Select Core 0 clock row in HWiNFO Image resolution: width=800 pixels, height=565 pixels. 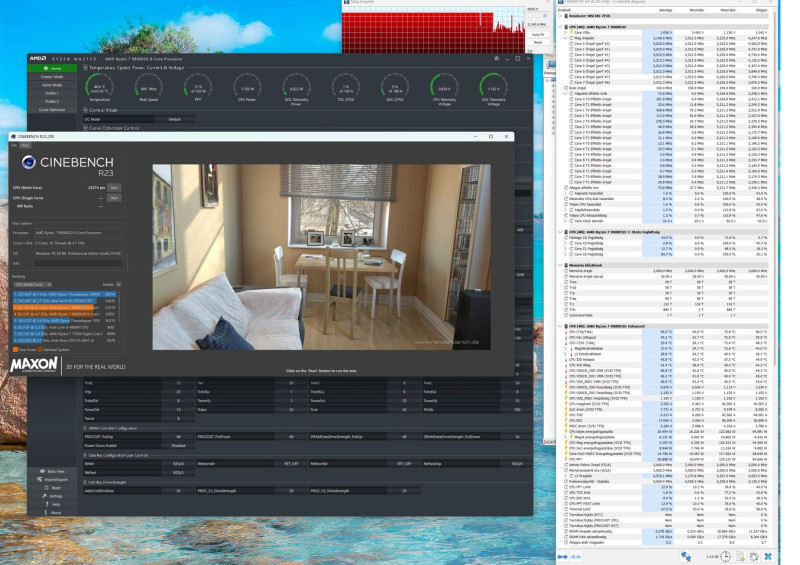click(665, 43)
